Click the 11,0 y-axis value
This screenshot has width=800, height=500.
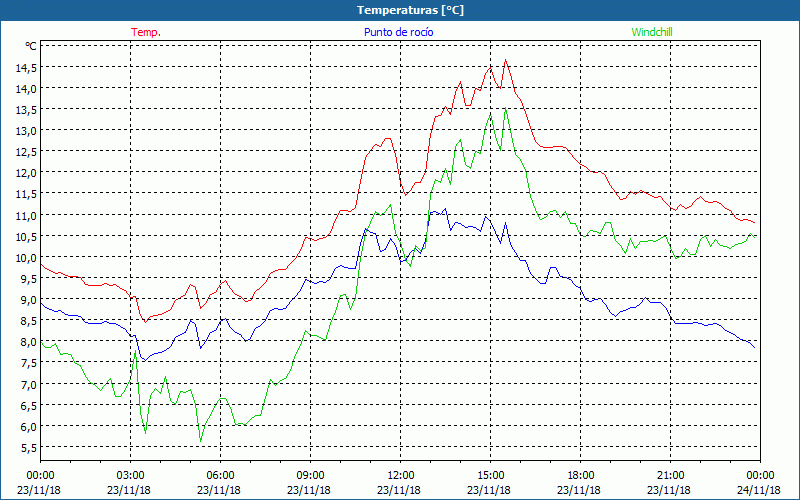27,215
